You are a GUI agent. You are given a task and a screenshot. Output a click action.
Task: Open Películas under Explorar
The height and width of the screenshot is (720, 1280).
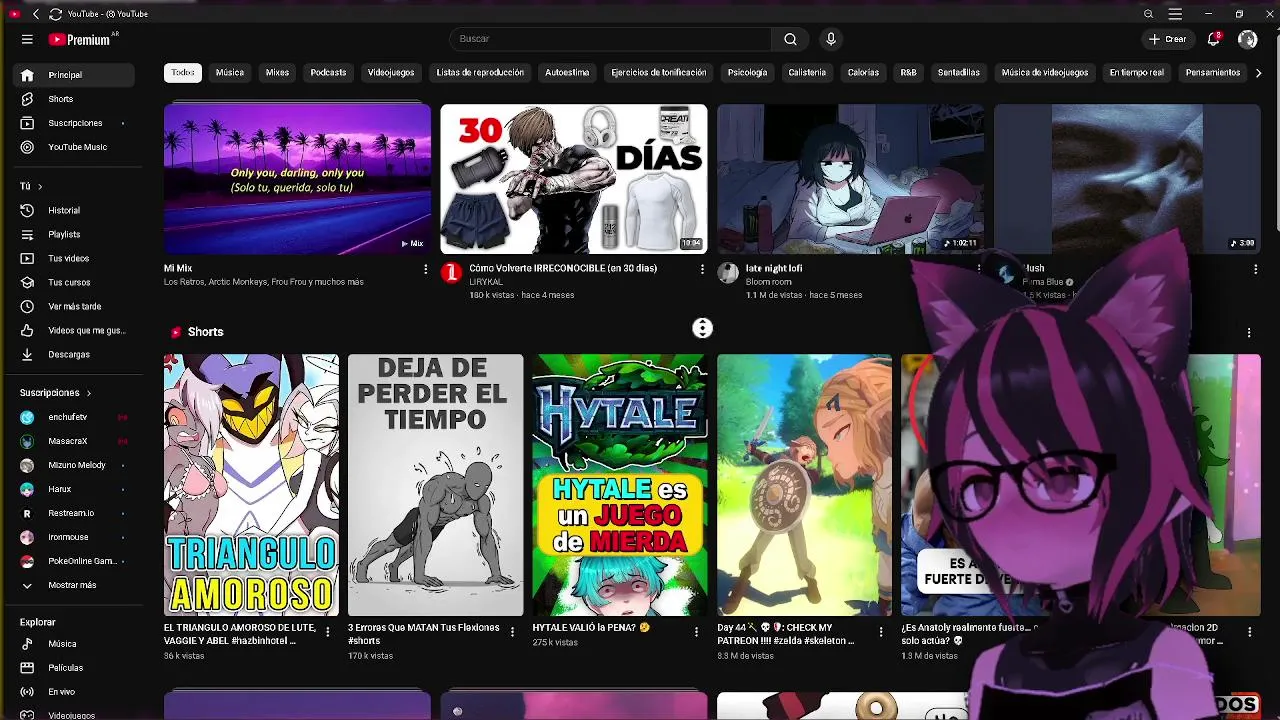(74, 668)
